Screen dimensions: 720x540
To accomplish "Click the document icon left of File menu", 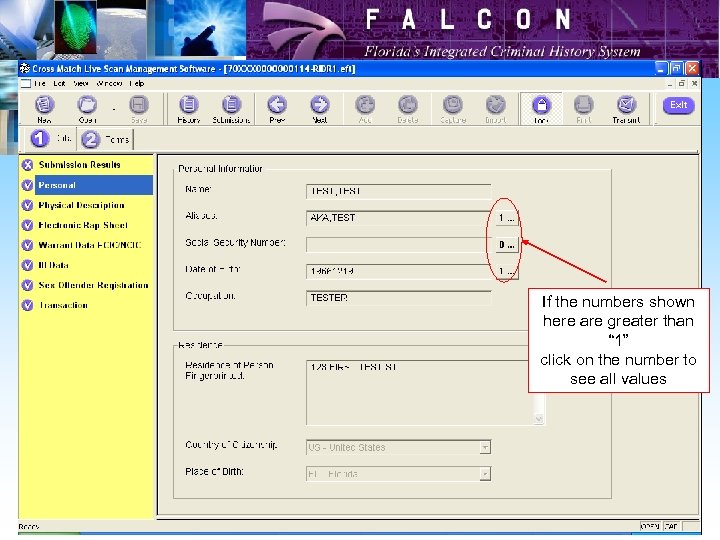I will click(26, 84).
